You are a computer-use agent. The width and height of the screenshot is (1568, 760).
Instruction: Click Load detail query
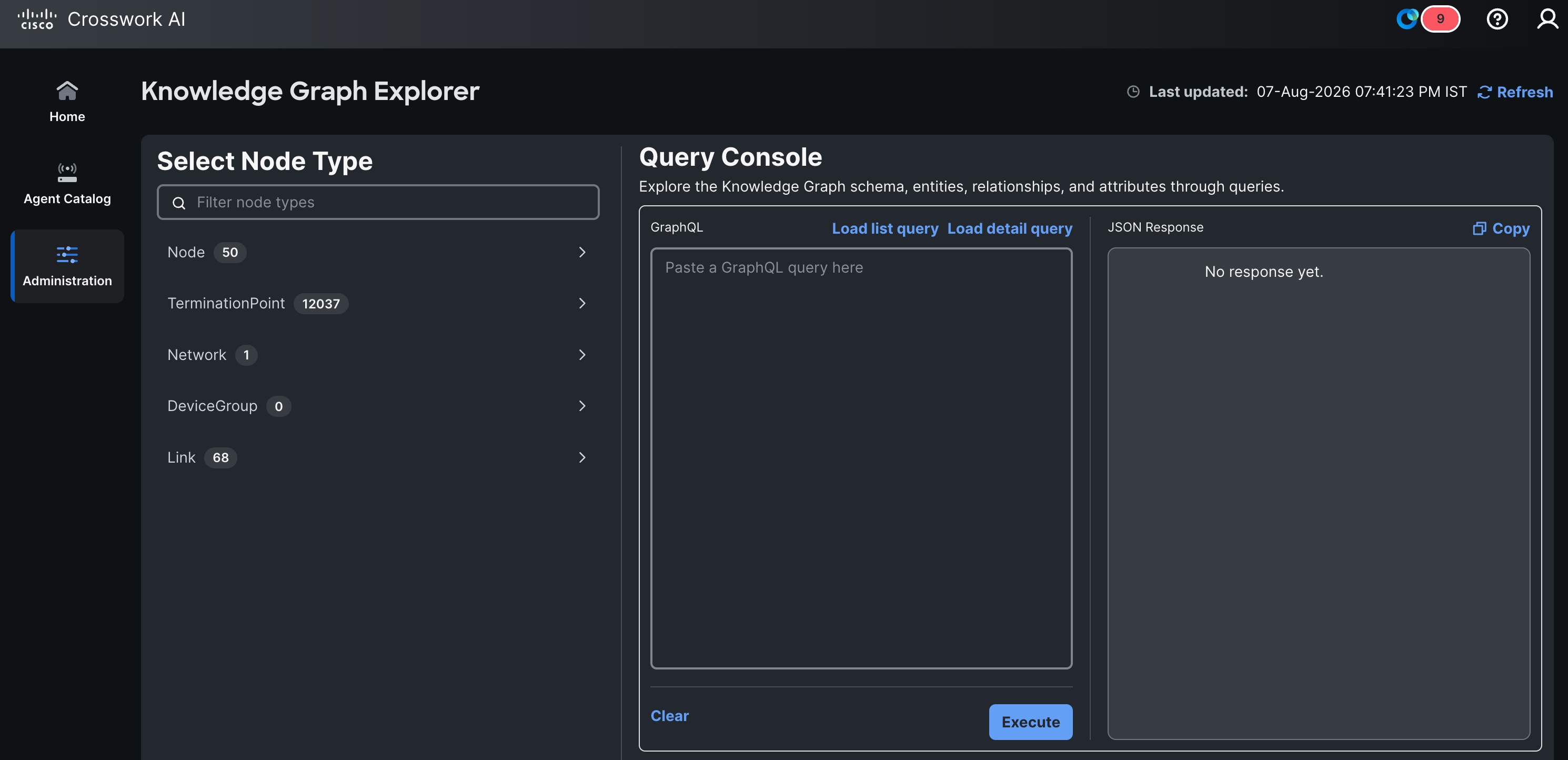[x=1010, y=228]
